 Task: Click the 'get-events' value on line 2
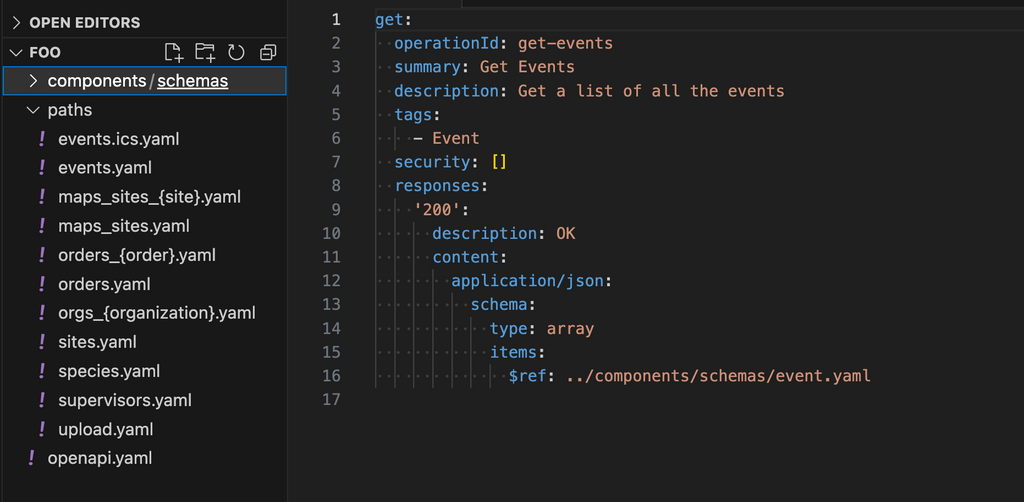[x=566, y=43]
